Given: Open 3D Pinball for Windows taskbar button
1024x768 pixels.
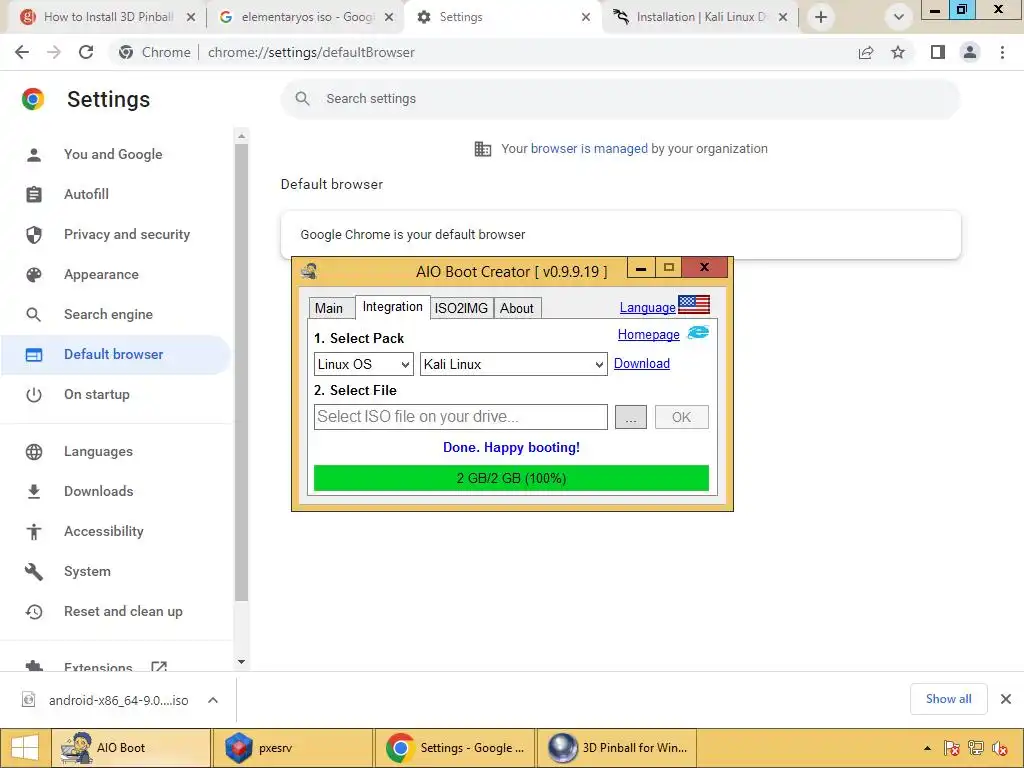Looking at the screenshot, I should click(x=616, y=748).
